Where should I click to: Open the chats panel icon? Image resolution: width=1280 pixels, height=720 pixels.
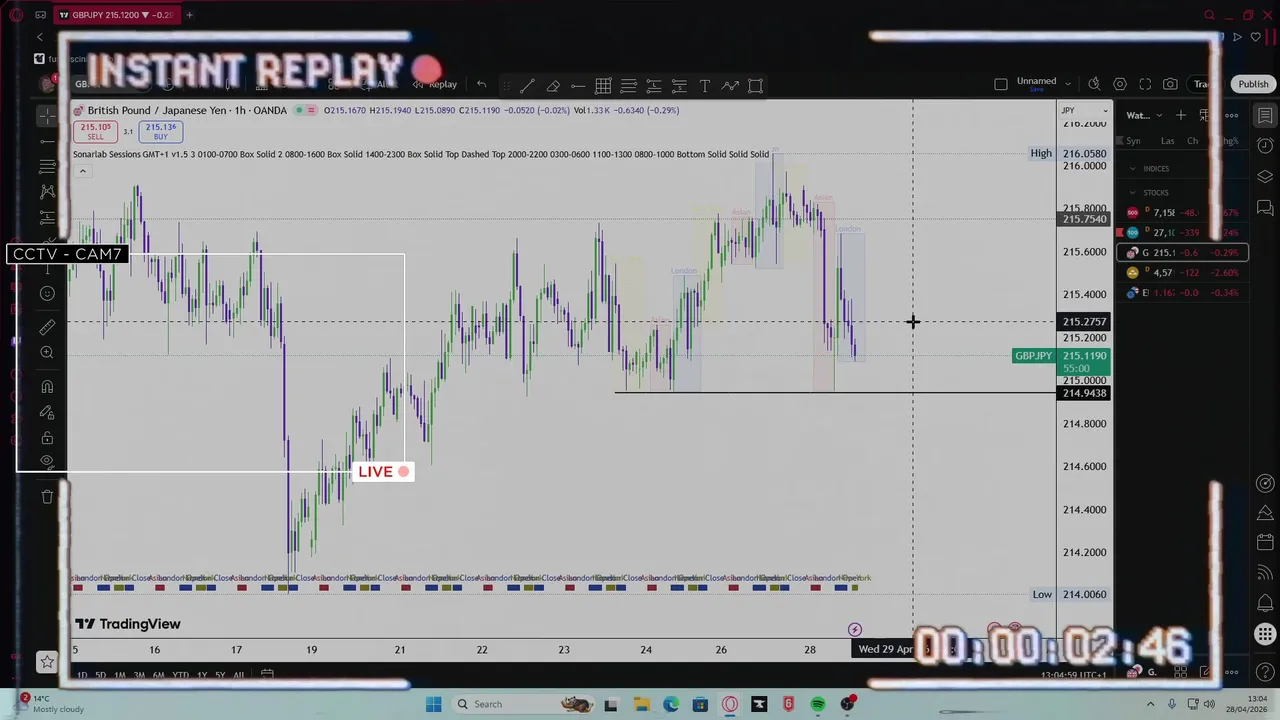point(1265,208)
